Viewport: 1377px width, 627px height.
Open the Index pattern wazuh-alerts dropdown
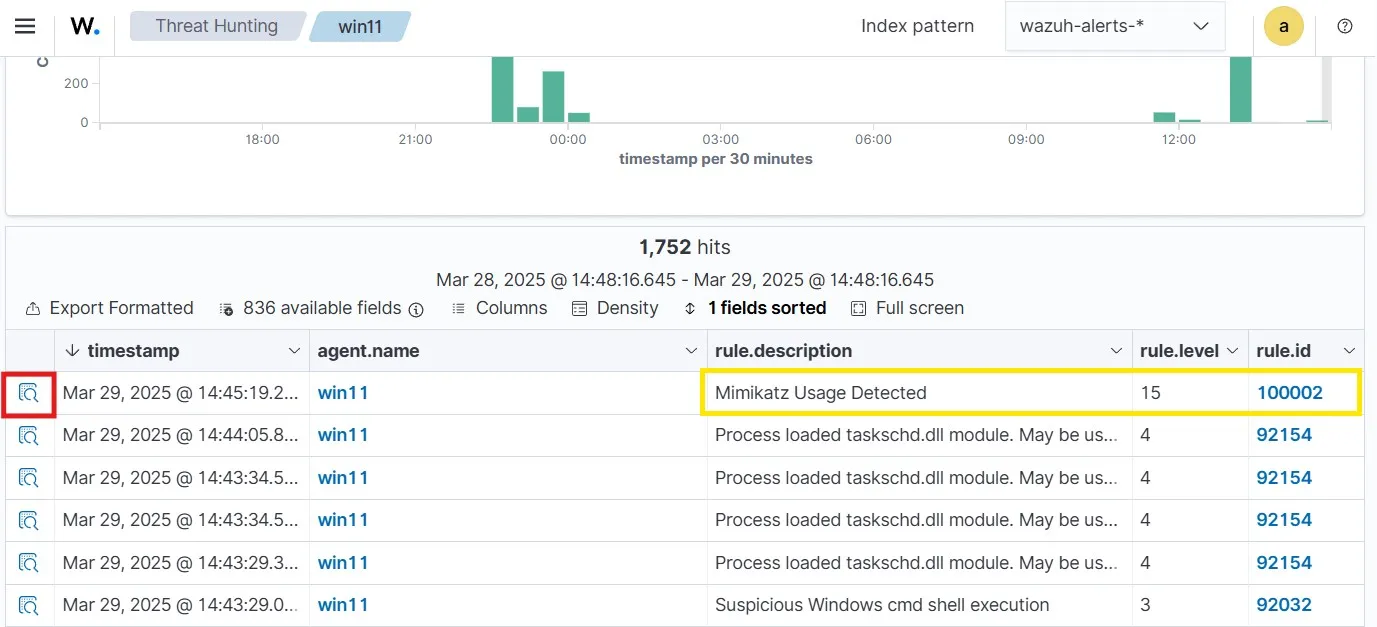(1114, 27)
